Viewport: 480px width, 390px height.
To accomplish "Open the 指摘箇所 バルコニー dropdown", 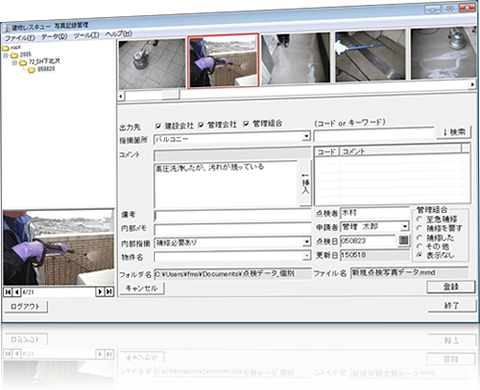I will 306,136.
